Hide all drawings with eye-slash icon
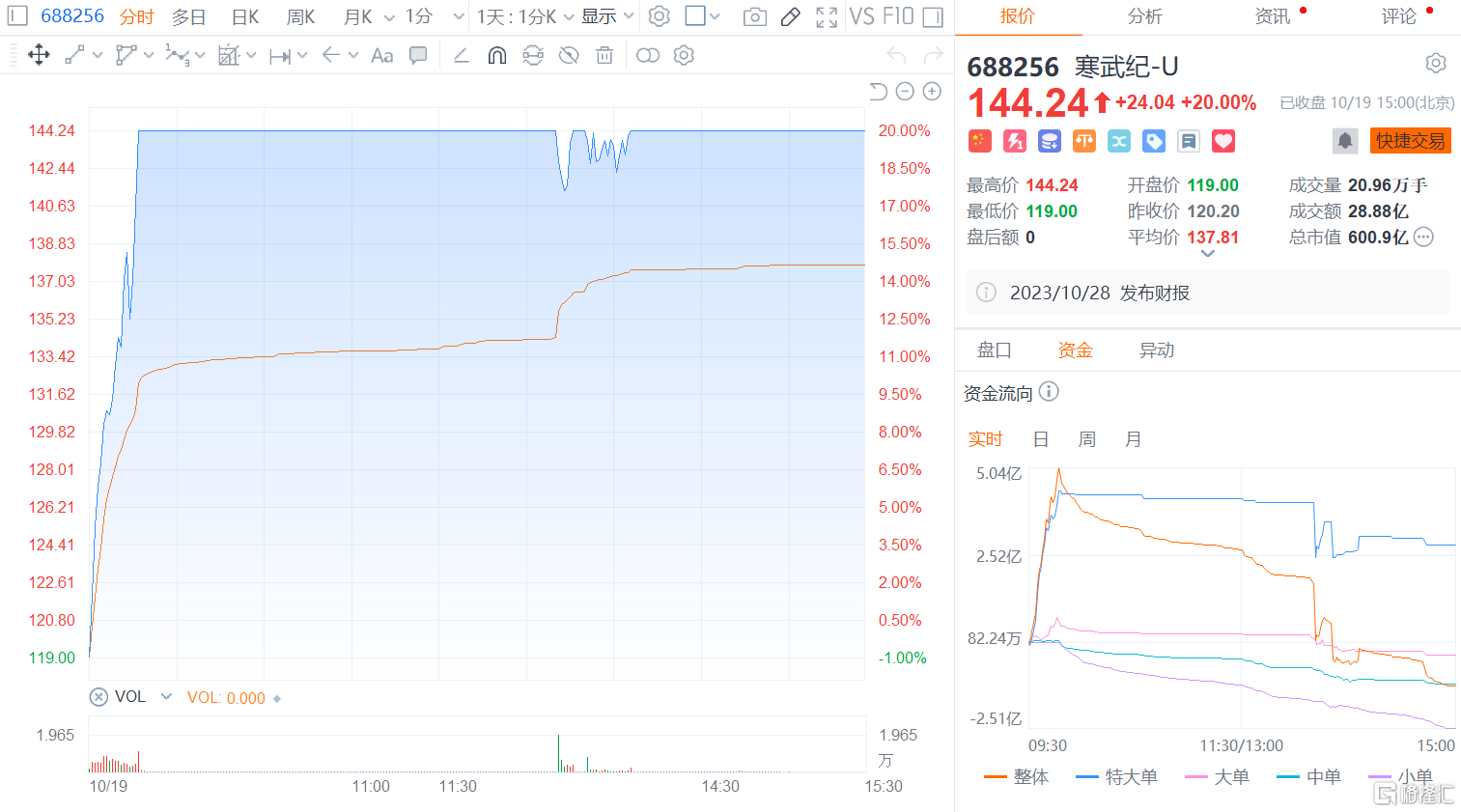 569,55
